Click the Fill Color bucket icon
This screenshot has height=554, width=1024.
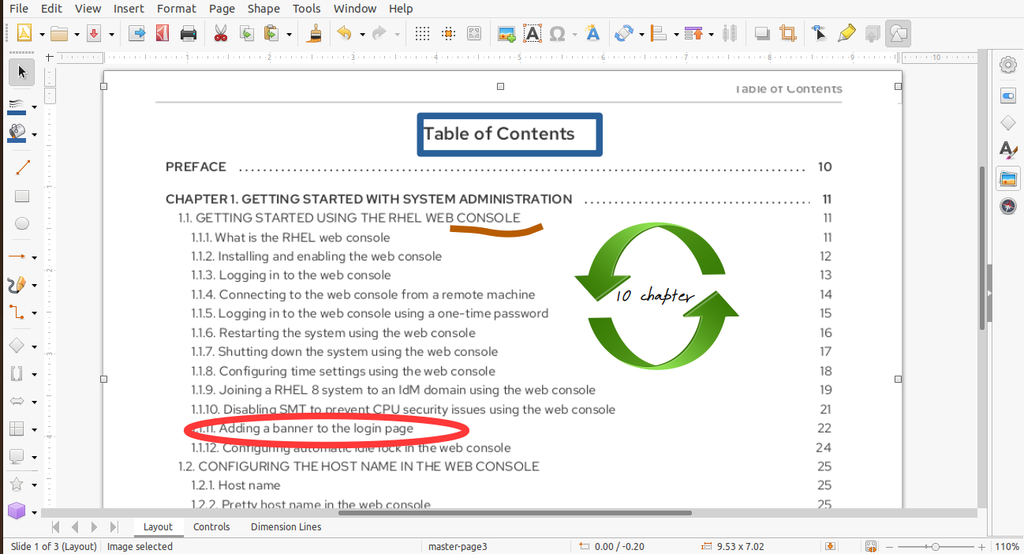point(17,134)
